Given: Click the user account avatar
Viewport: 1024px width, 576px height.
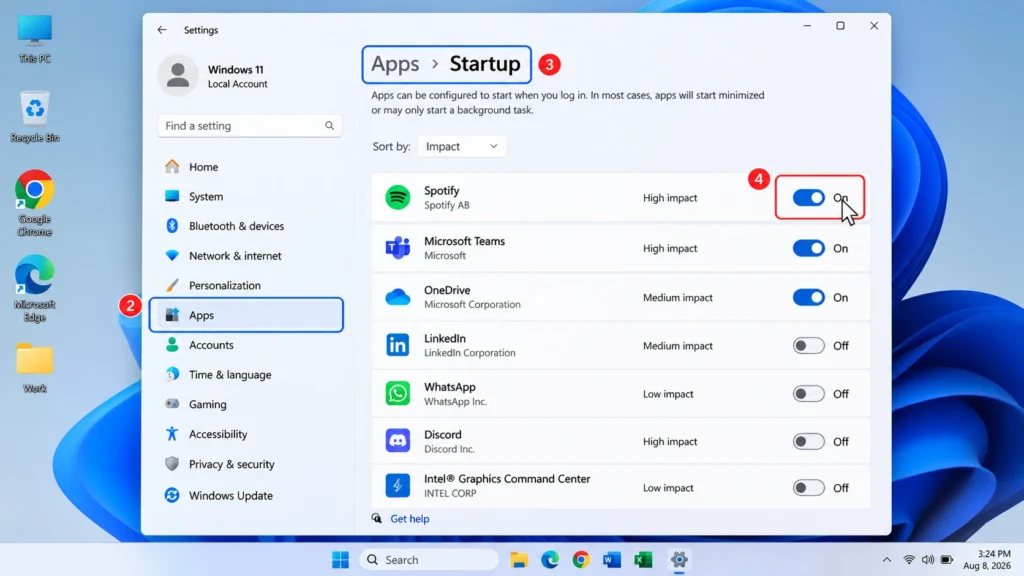Looking at the screenshot, I should click(x=178, y=76).
